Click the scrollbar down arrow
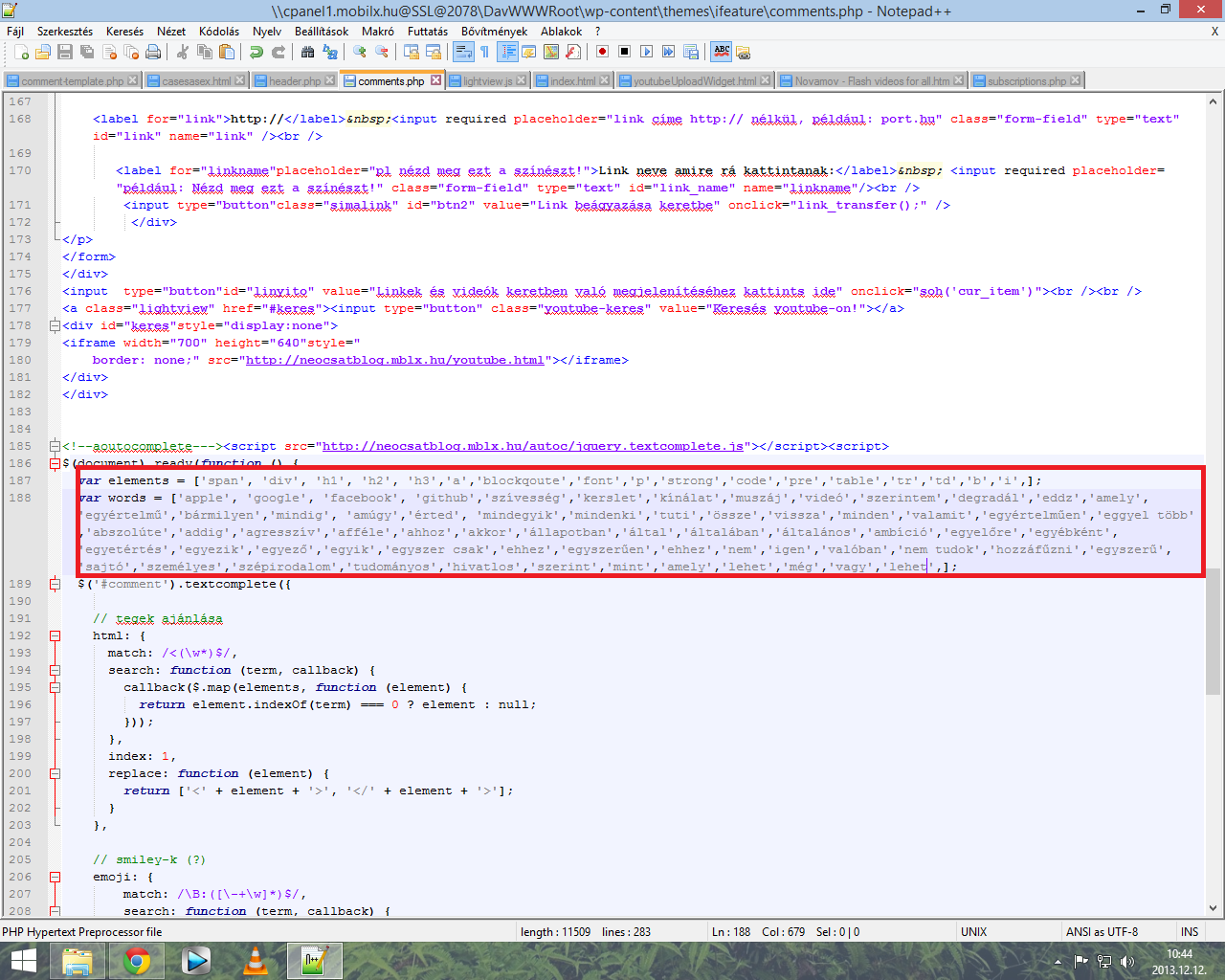This screenshot has width=1225, height=980. click(x=1213, y=908)
